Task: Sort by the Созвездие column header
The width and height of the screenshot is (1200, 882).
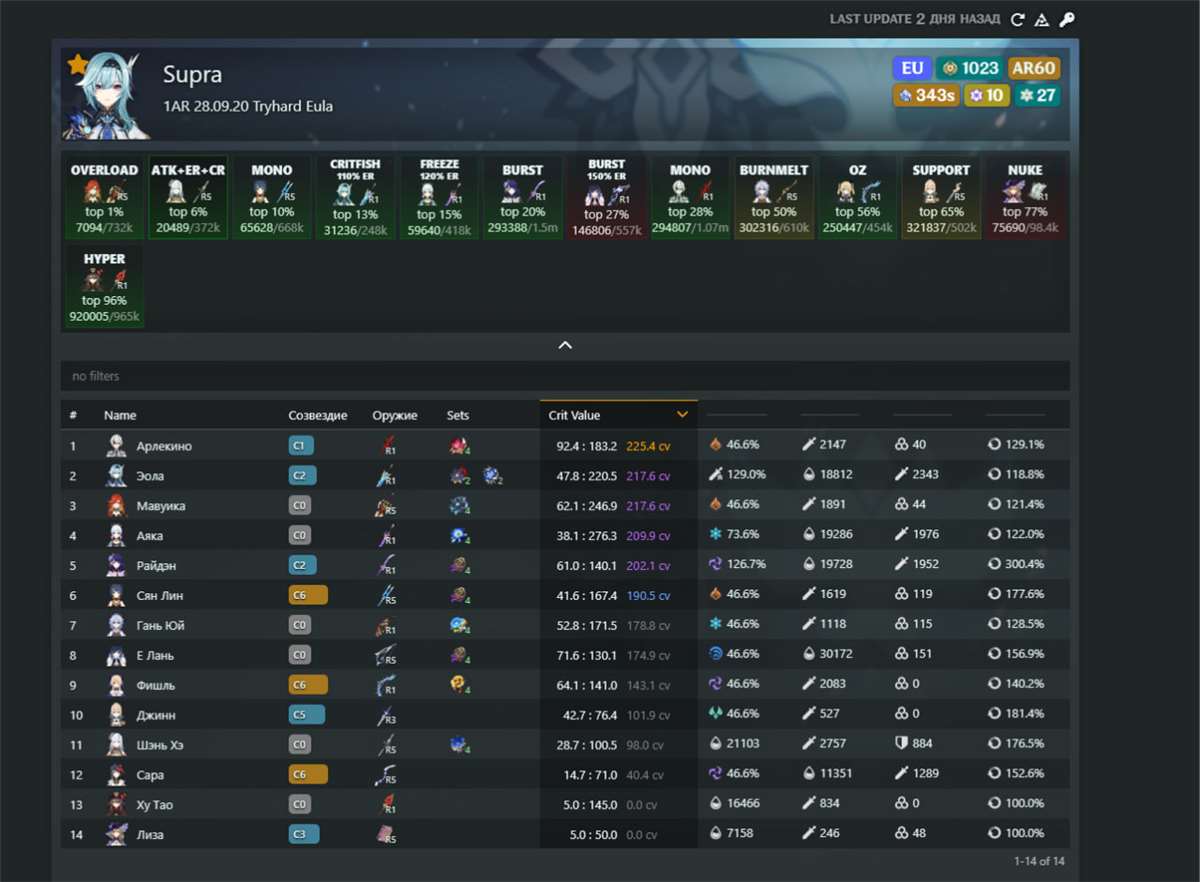Action: point(317,415)
